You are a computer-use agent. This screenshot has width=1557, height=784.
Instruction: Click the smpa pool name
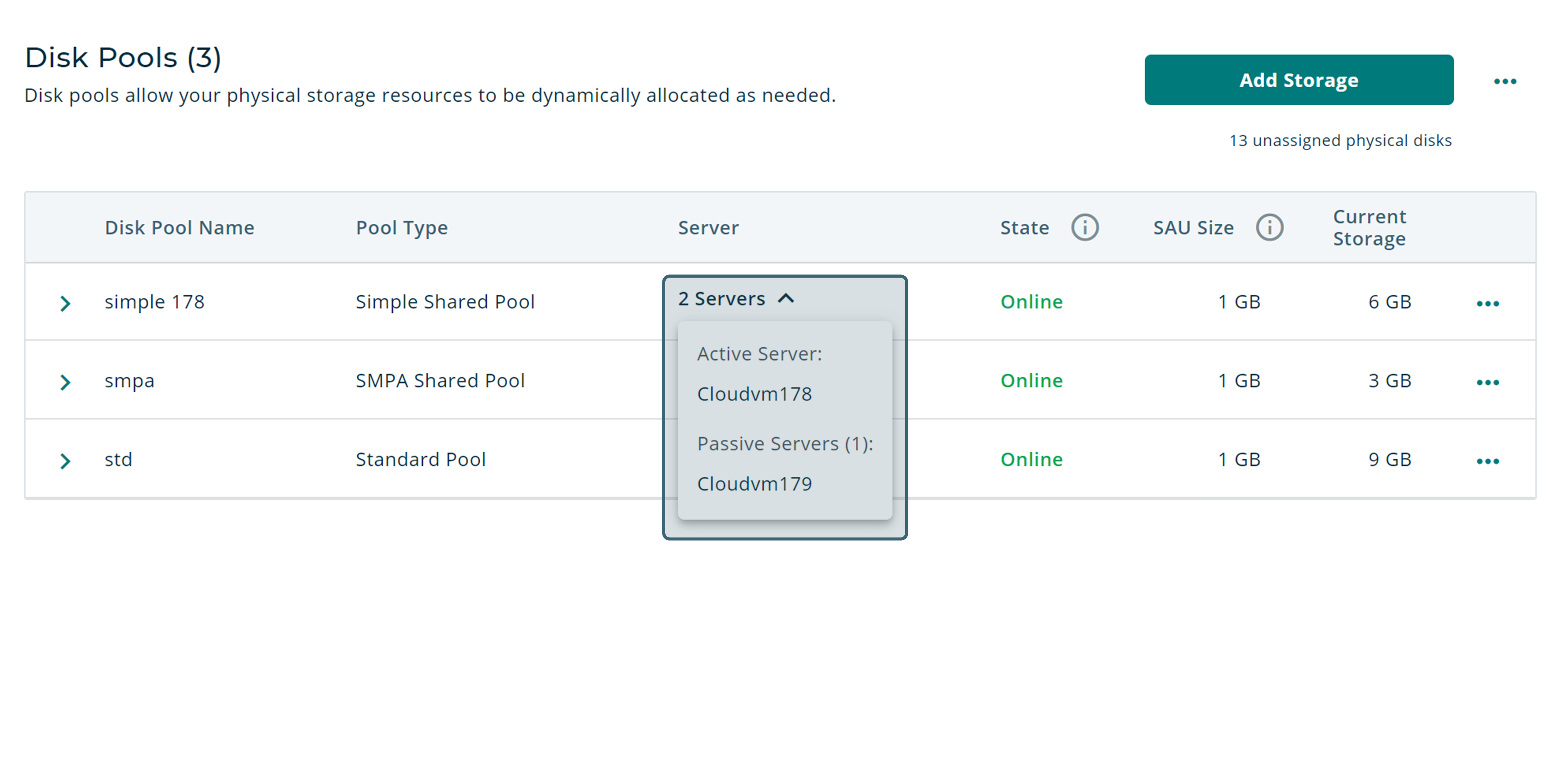(129, 381)
